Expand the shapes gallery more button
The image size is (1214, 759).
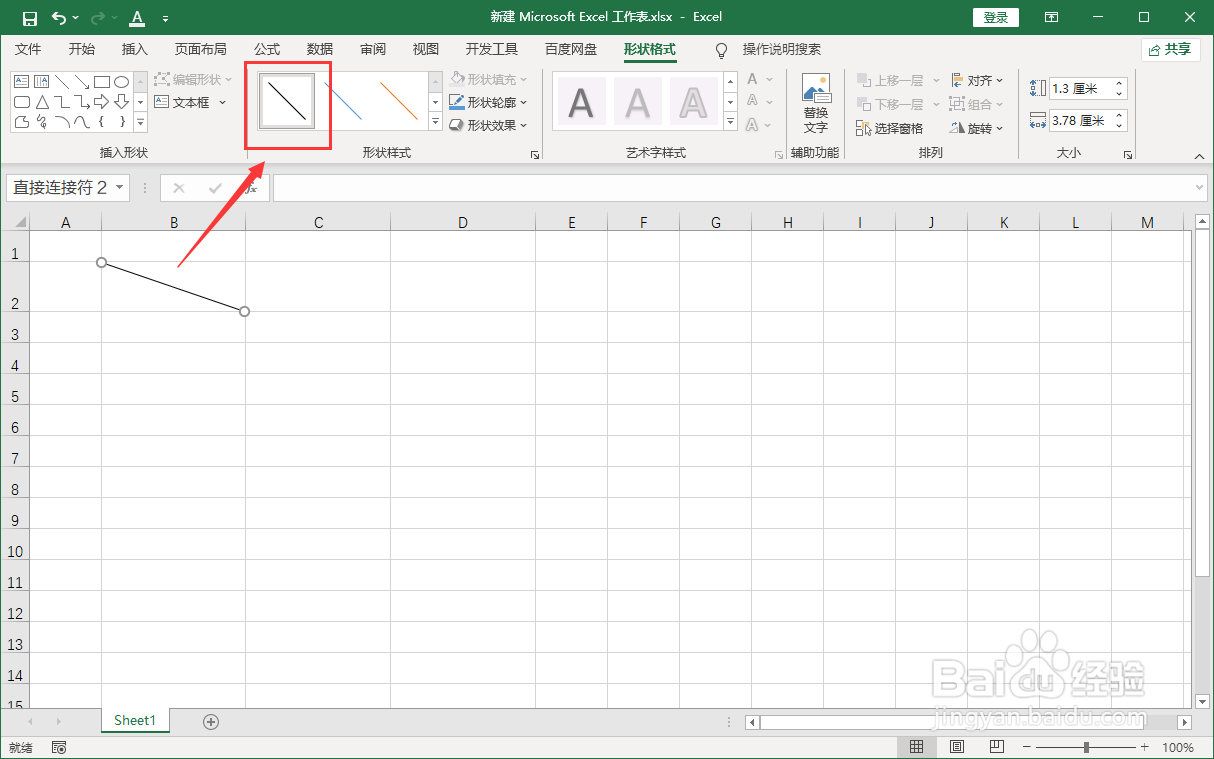pos(141,122)
